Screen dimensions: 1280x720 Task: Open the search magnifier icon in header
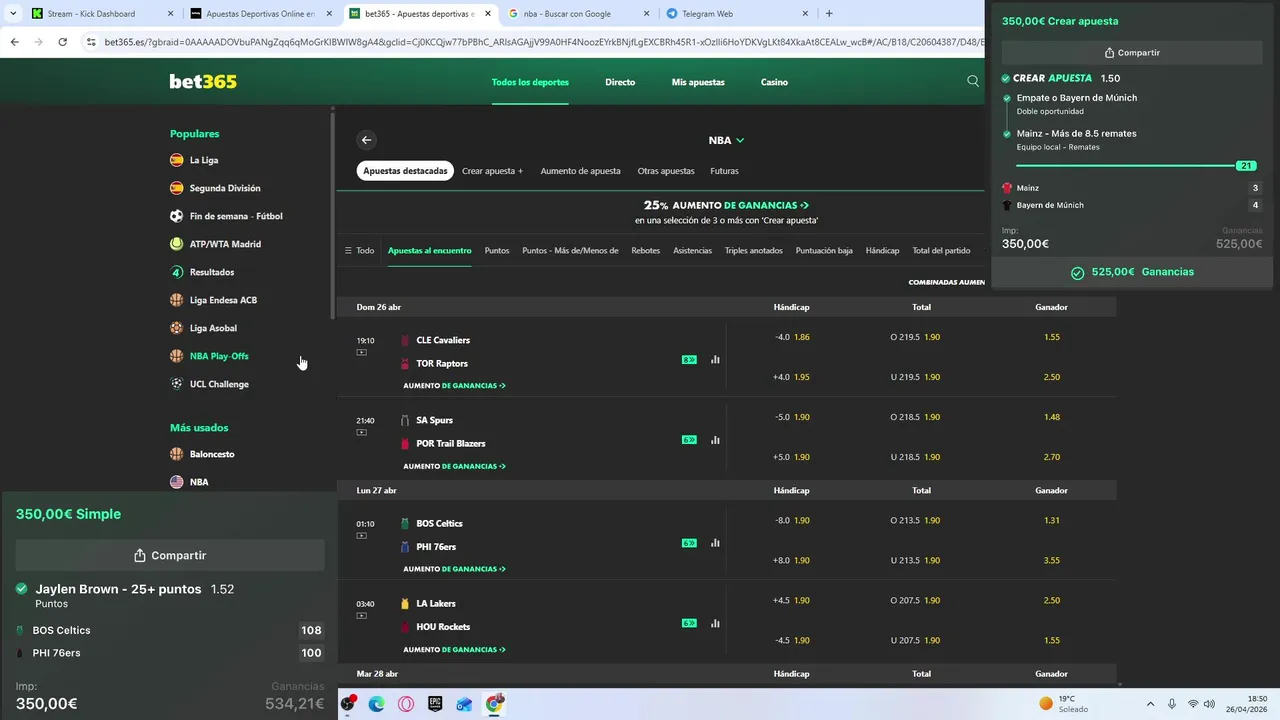click(x=973, y=82)
